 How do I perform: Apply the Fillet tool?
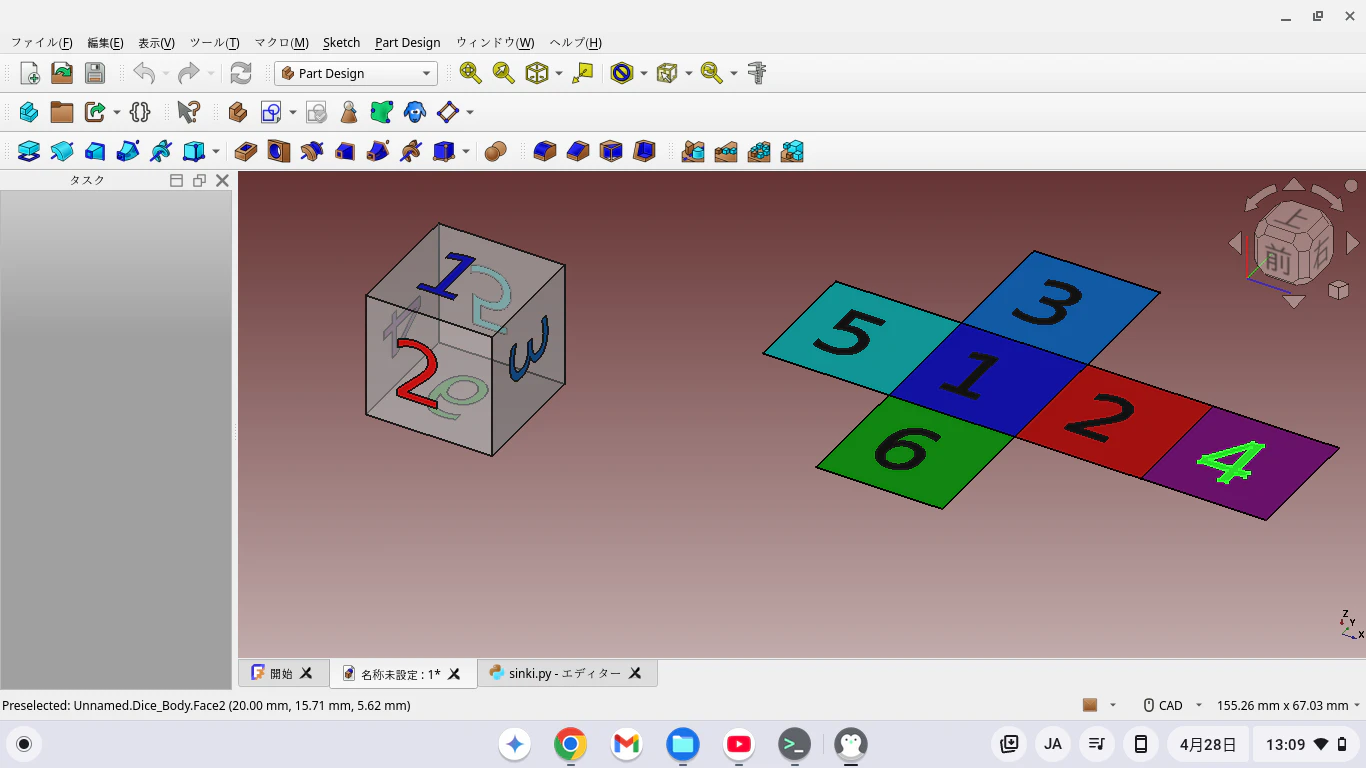click(x=545, y=151)
